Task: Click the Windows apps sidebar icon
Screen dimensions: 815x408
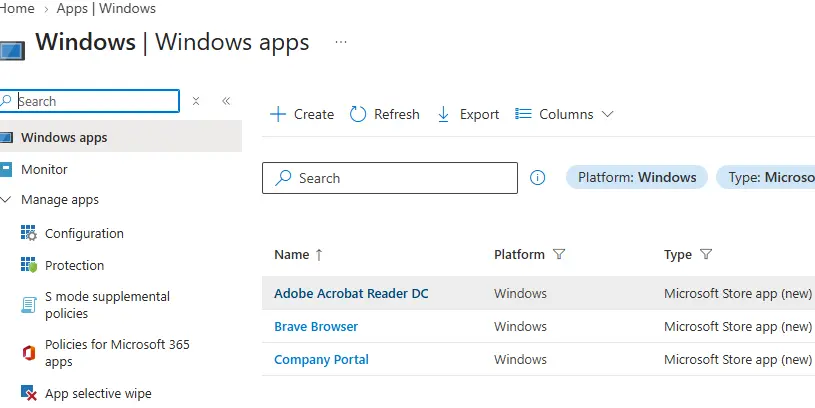Action: (x=6, y=138)
